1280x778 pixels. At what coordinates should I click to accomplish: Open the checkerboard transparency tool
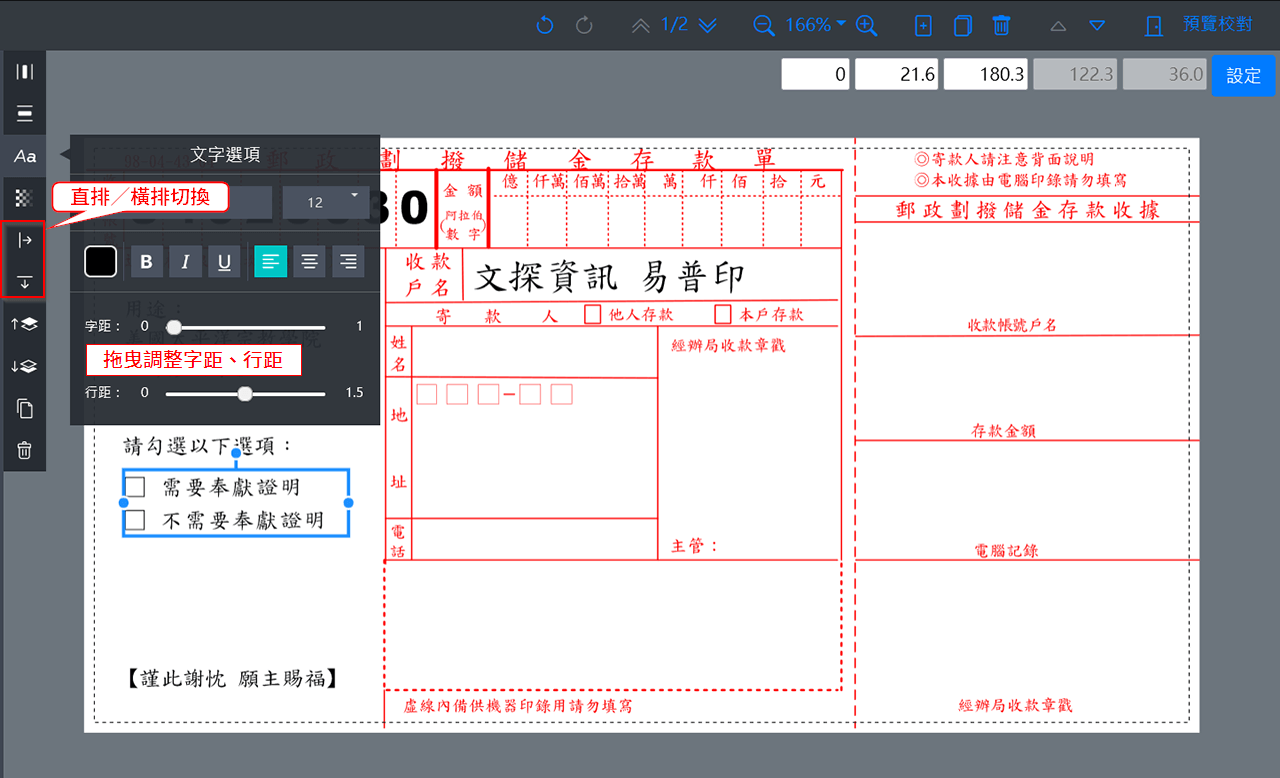click(25, 197)
